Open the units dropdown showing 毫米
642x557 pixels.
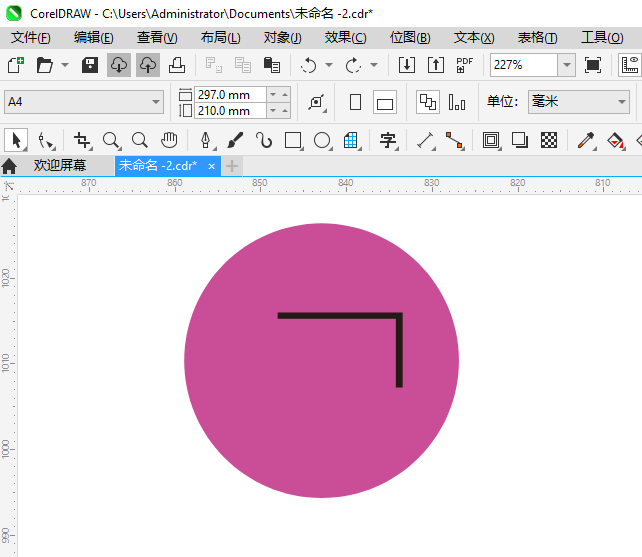(579, 102)
